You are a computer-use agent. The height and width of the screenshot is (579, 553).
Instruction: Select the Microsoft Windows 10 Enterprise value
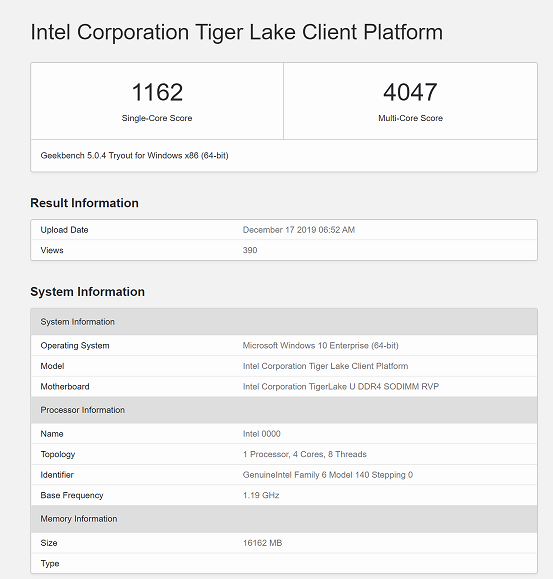click(x=320, y=346)
